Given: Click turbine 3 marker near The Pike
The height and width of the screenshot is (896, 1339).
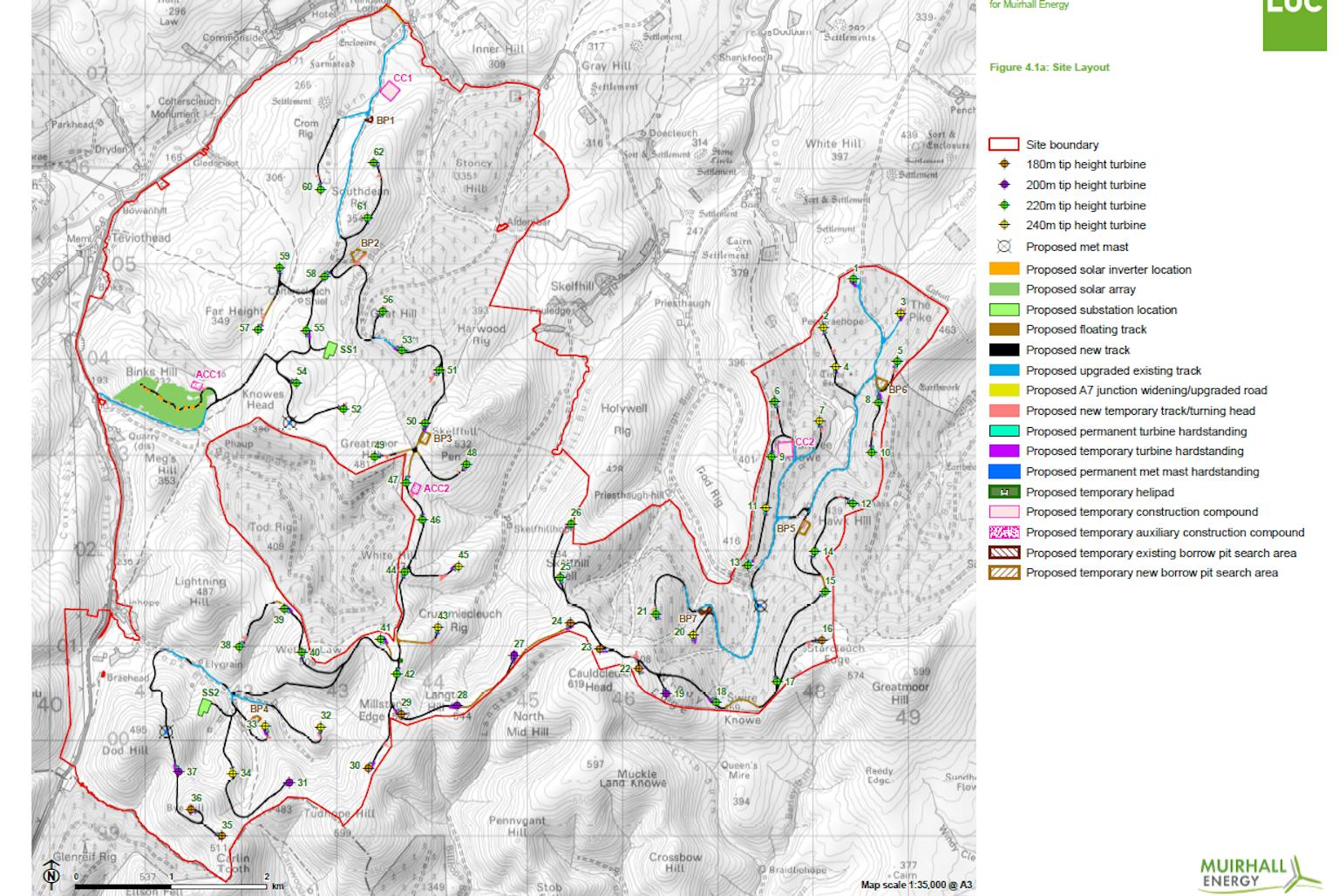Looking at the screenshot, I should click(901, 314).
